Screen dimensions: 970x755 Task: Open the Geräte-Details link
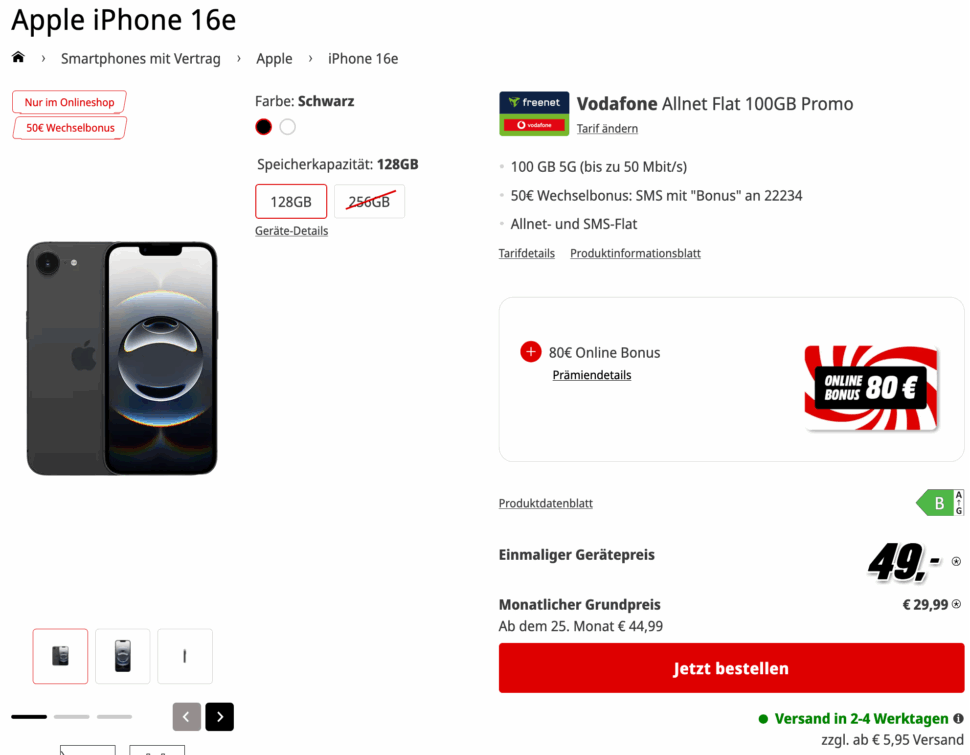(291, 230)
